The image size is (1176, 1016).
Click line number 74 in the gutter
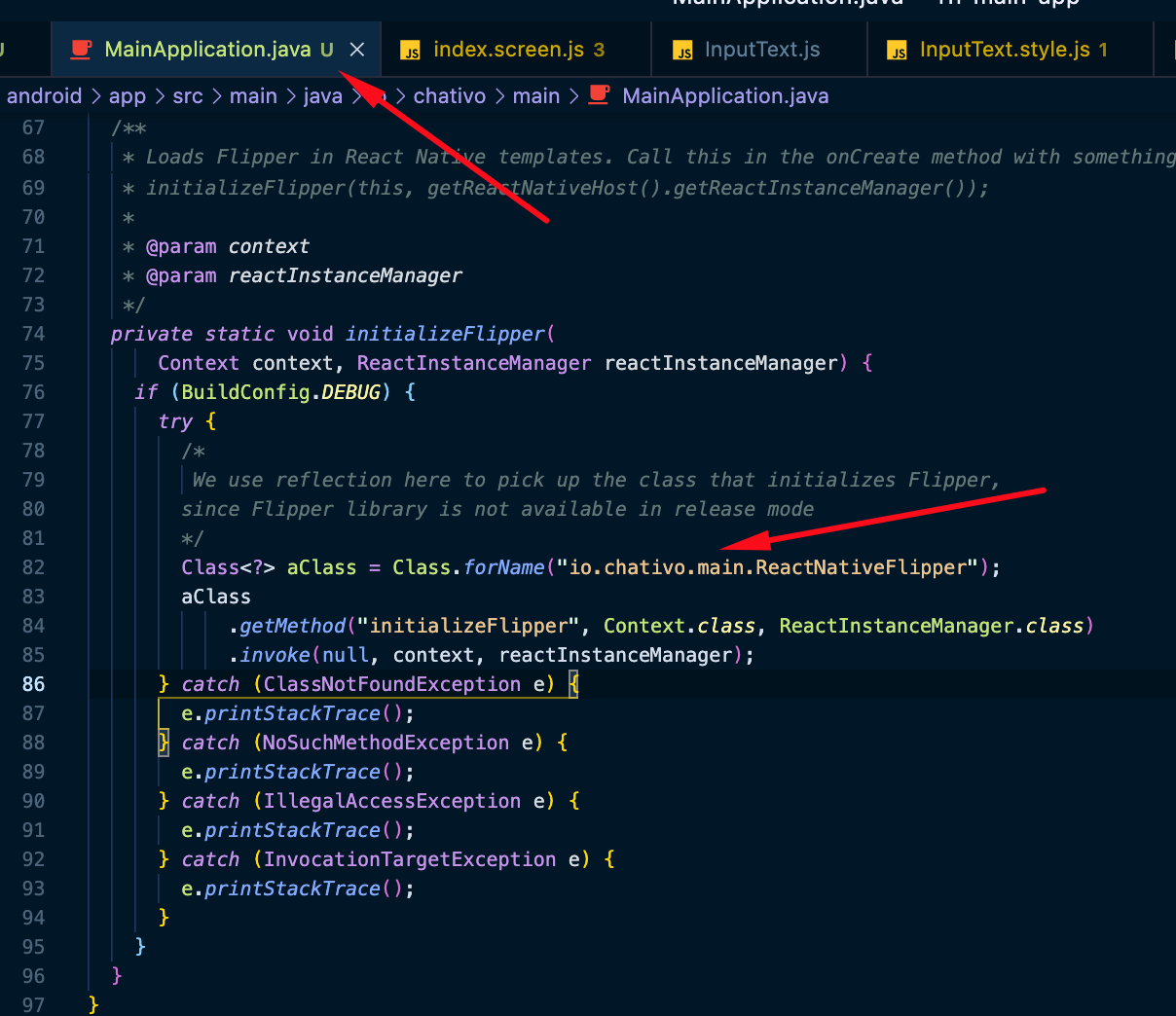[33, 334]
